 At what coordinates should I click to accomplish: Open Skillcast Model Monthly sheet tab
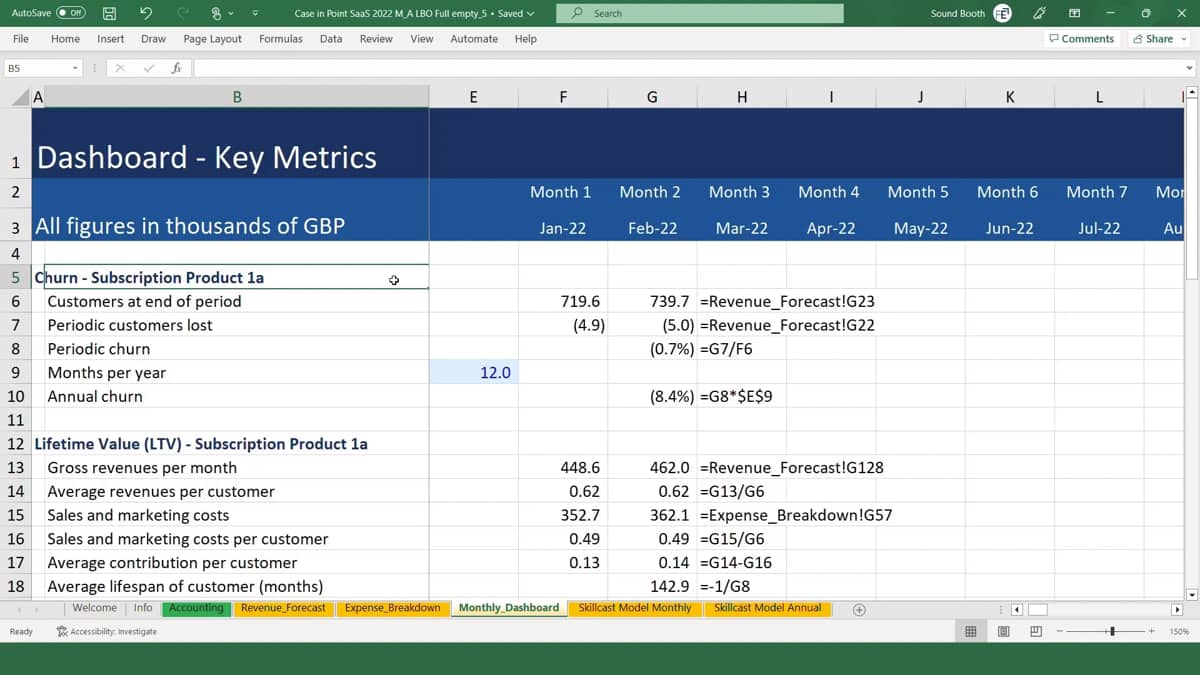(635, 608)
